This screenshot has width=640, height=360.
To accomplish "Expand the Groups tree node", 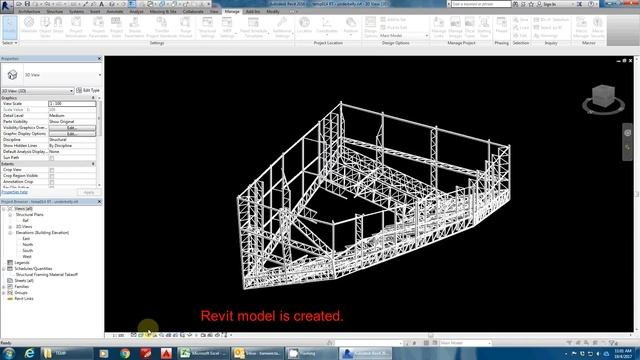I will pyautogui.click(x=4, y=293).
